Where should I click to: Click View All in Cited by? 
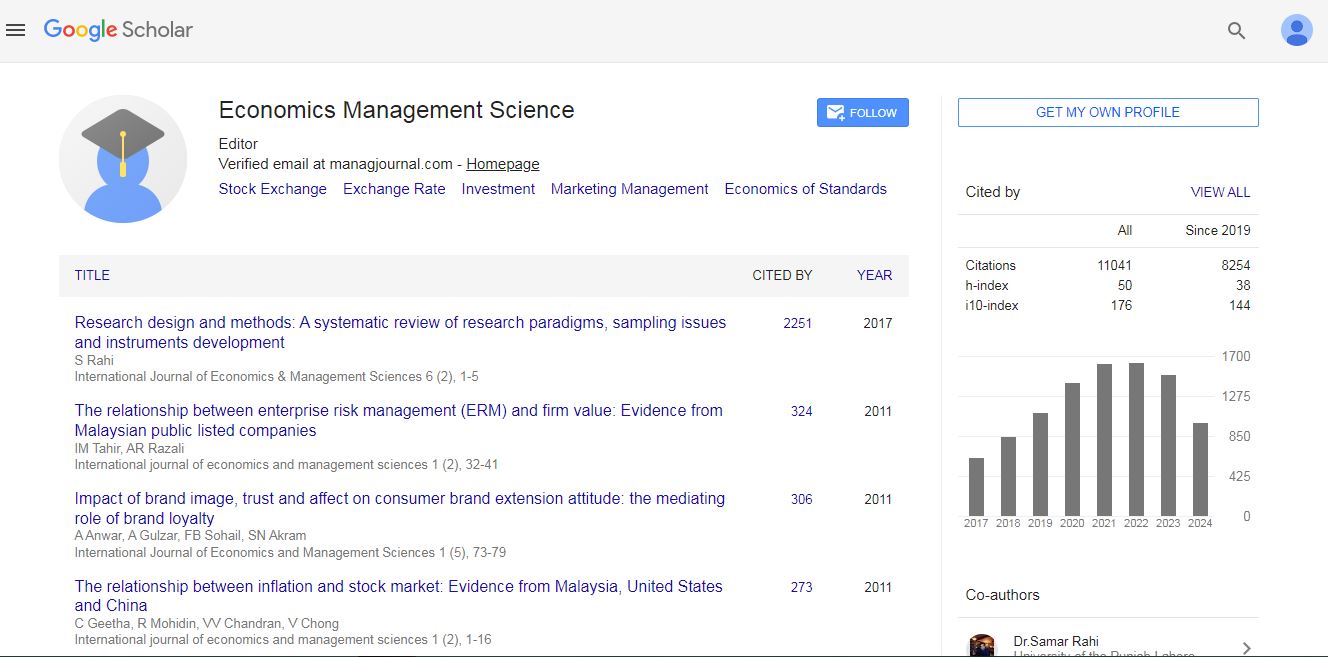click(1220, 192)
